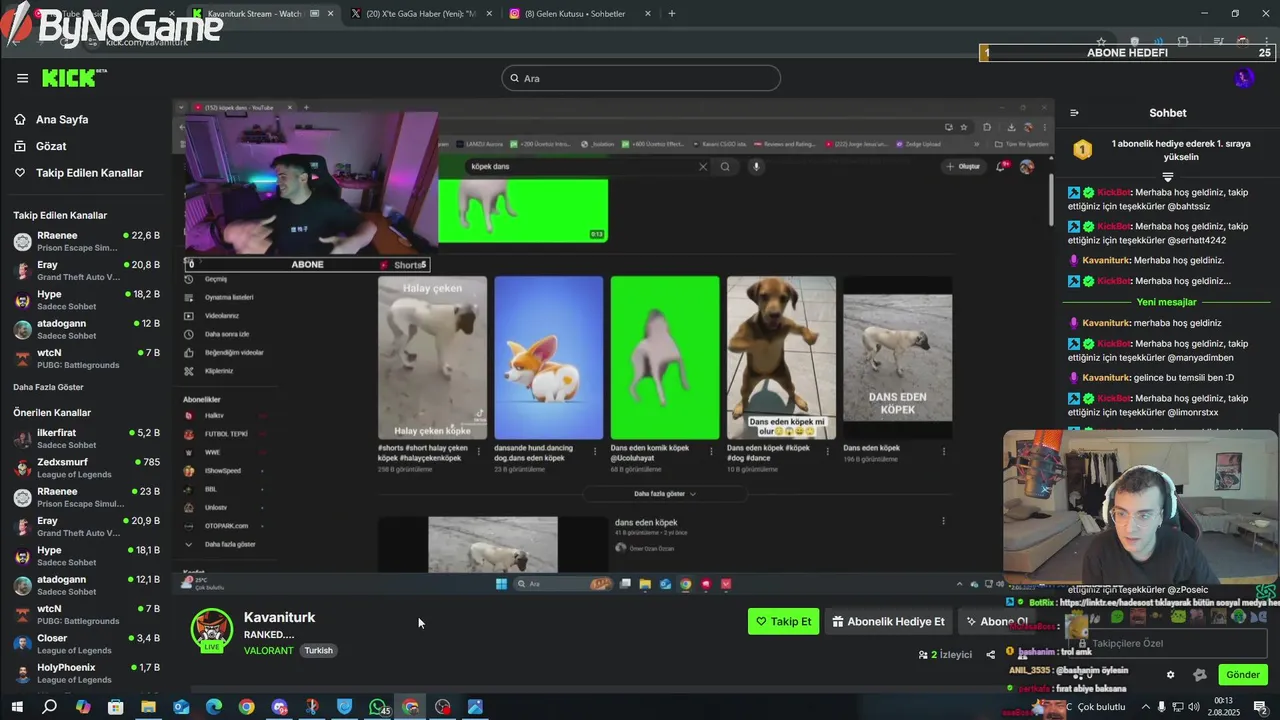Switch to the Kavaniturk Stream browser tab
This screenshot has width=1280, height=720.
(x=256, y=14)
